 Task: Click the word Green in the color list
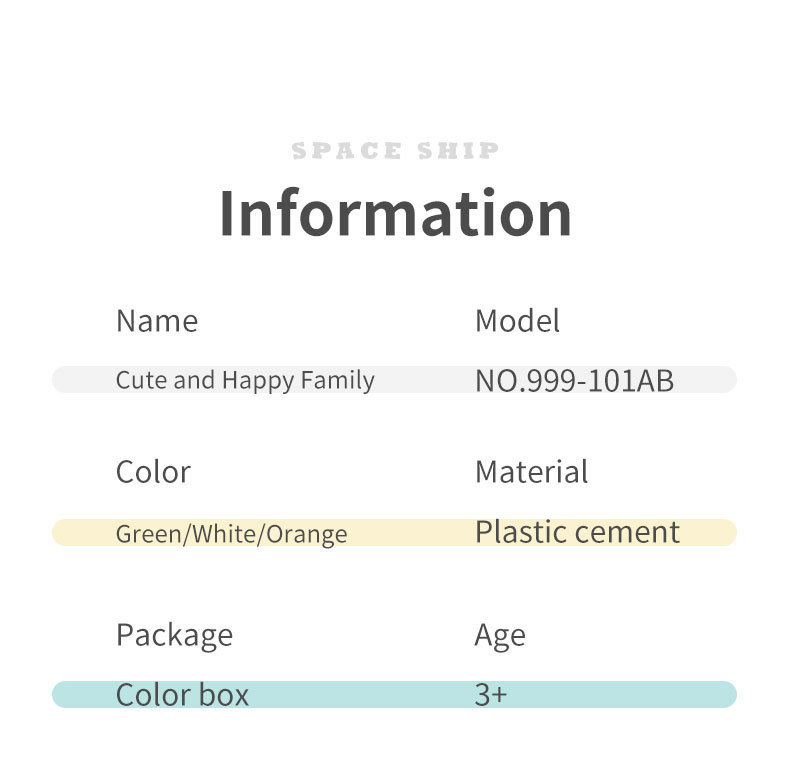click(148, 534)
